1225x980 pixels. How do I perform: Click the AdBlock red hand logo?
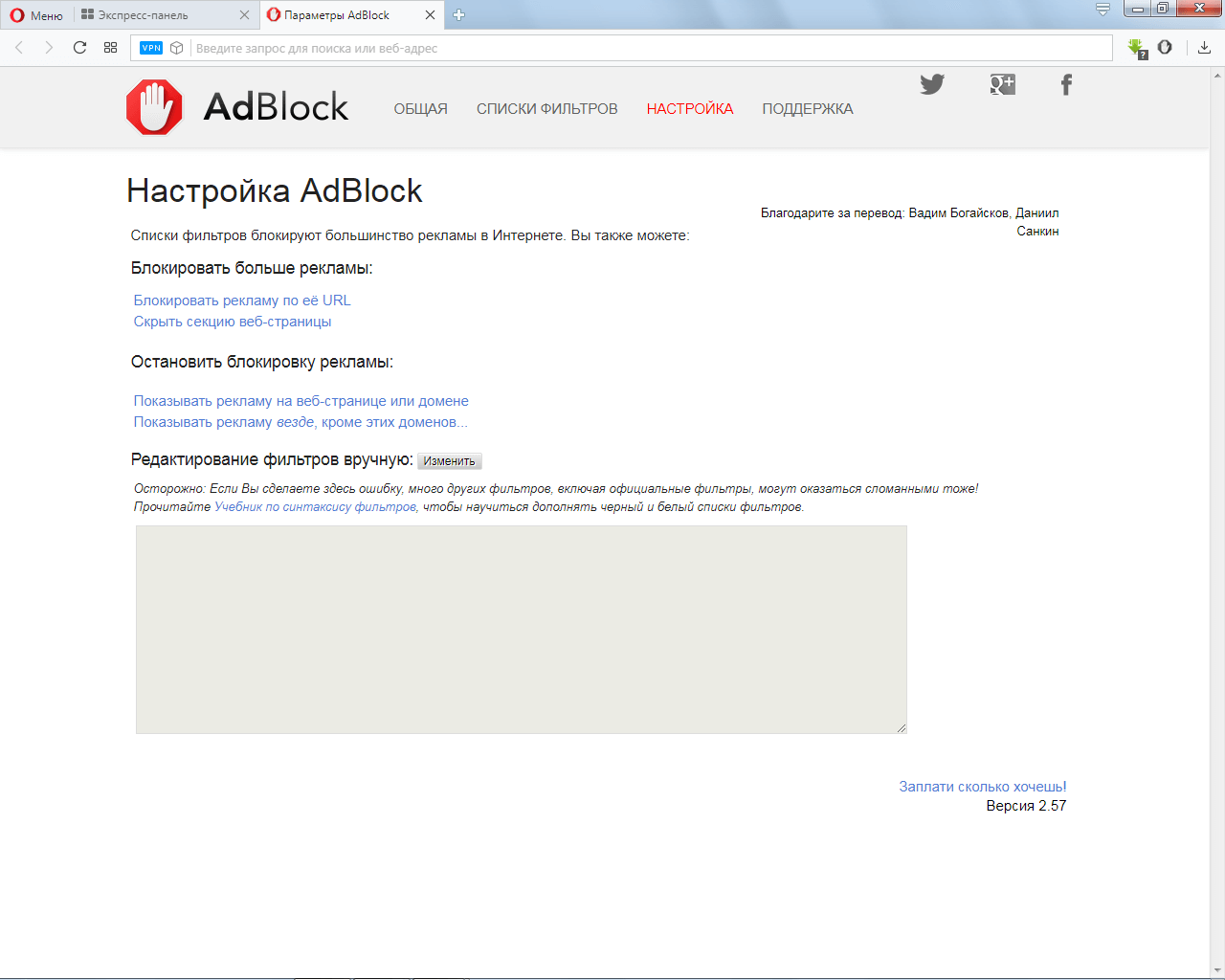point(154,107)
